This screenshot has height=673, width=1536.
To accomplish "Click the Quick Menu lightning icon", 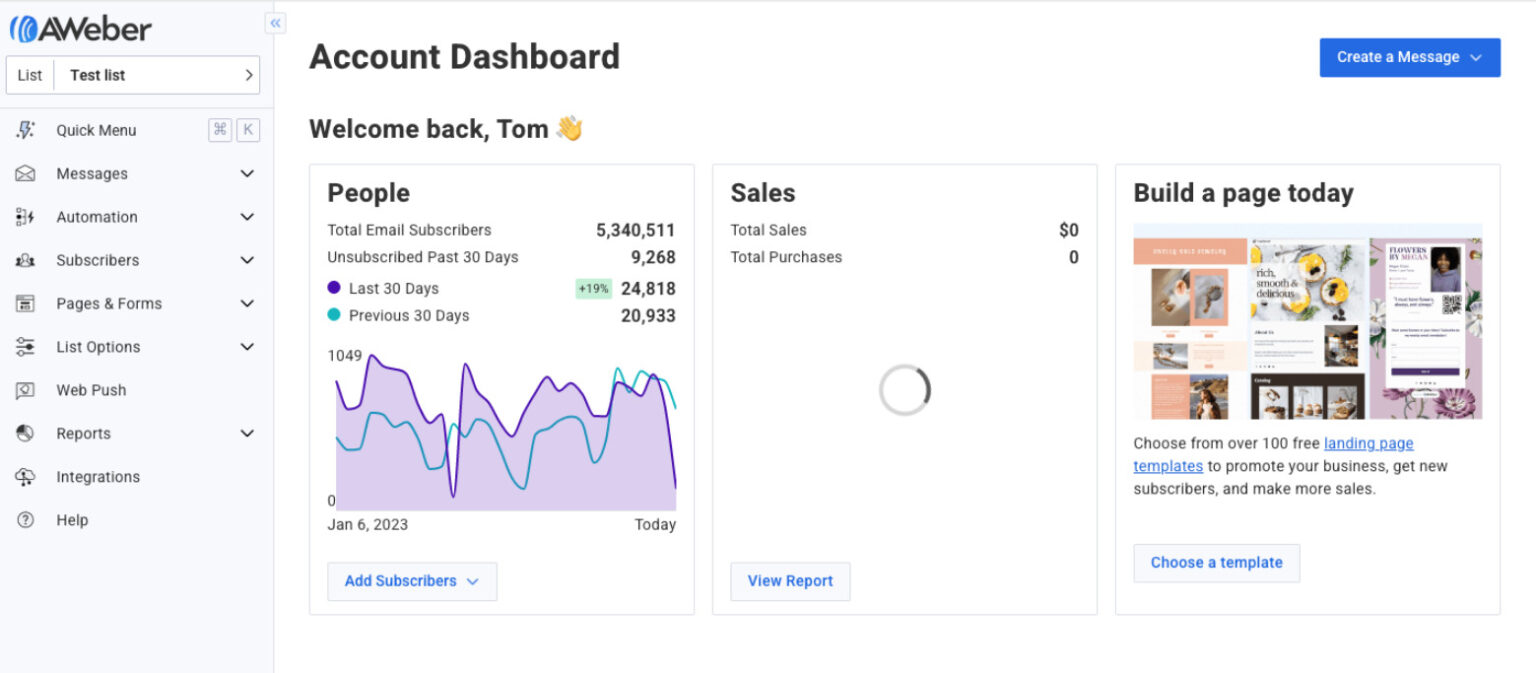I will click(x=25, y=130).
